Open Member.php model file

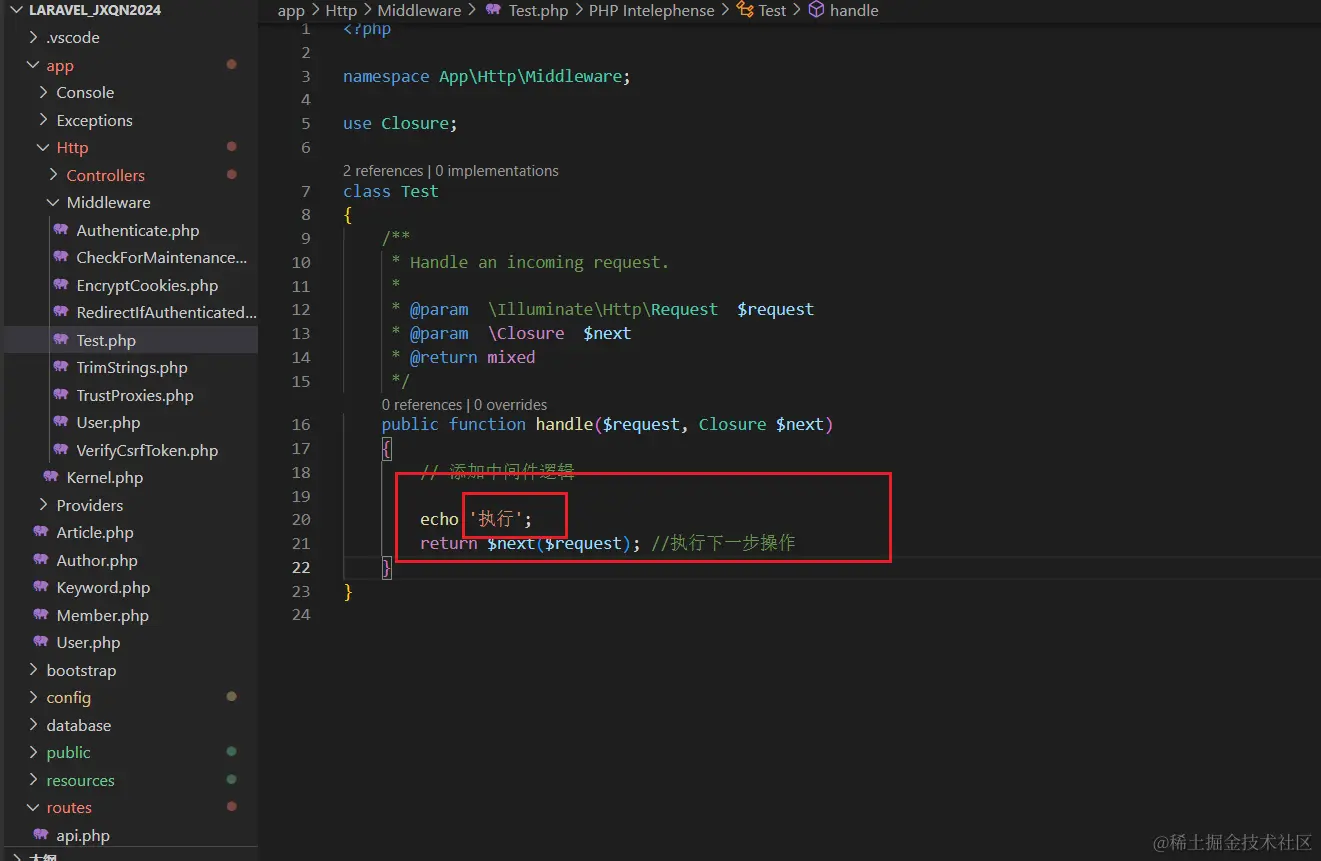[102, 615]
